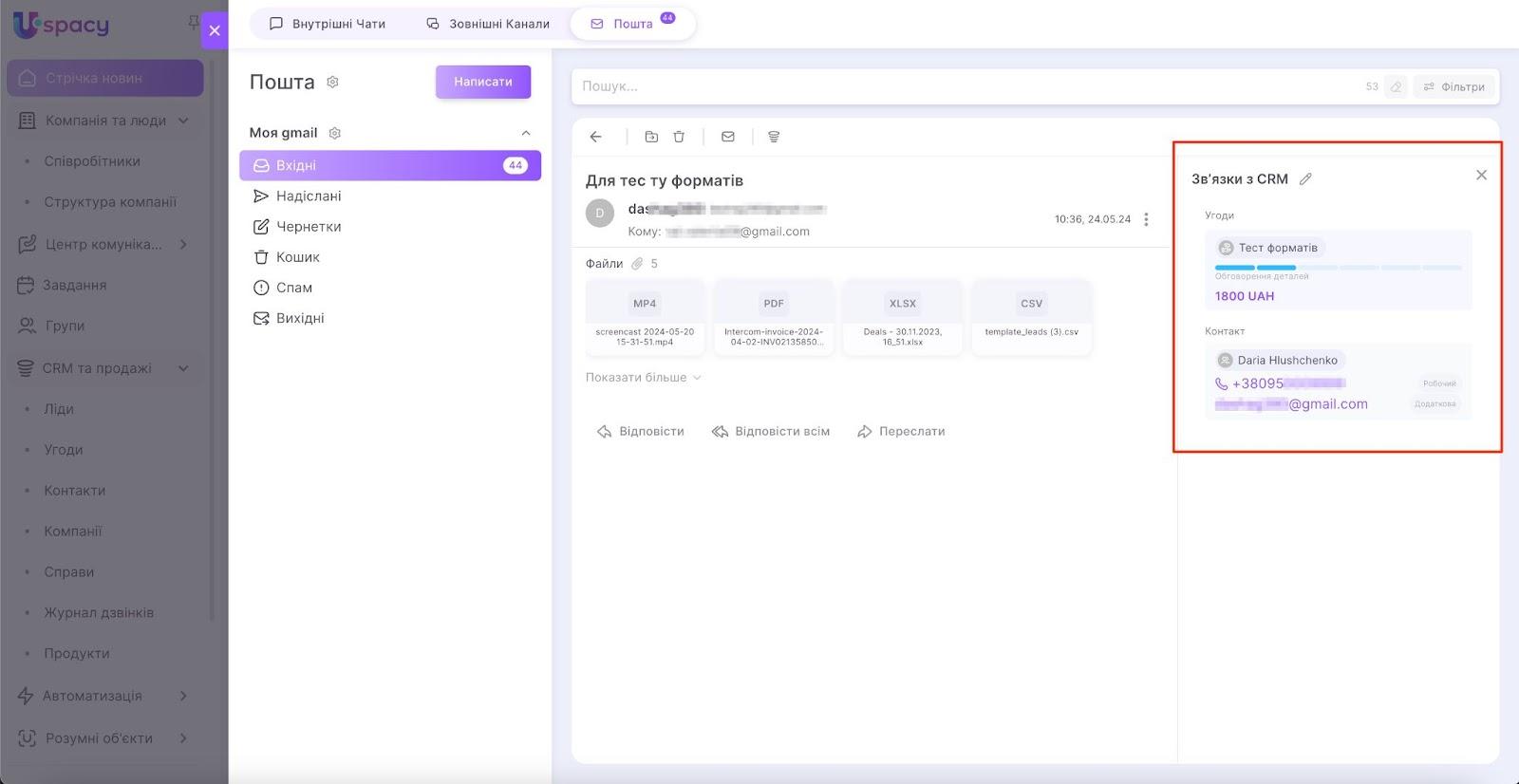Close the Зв'язки з CRM panel
Viewport: 1519px width, 784px height.
[x=1481, y=176]
